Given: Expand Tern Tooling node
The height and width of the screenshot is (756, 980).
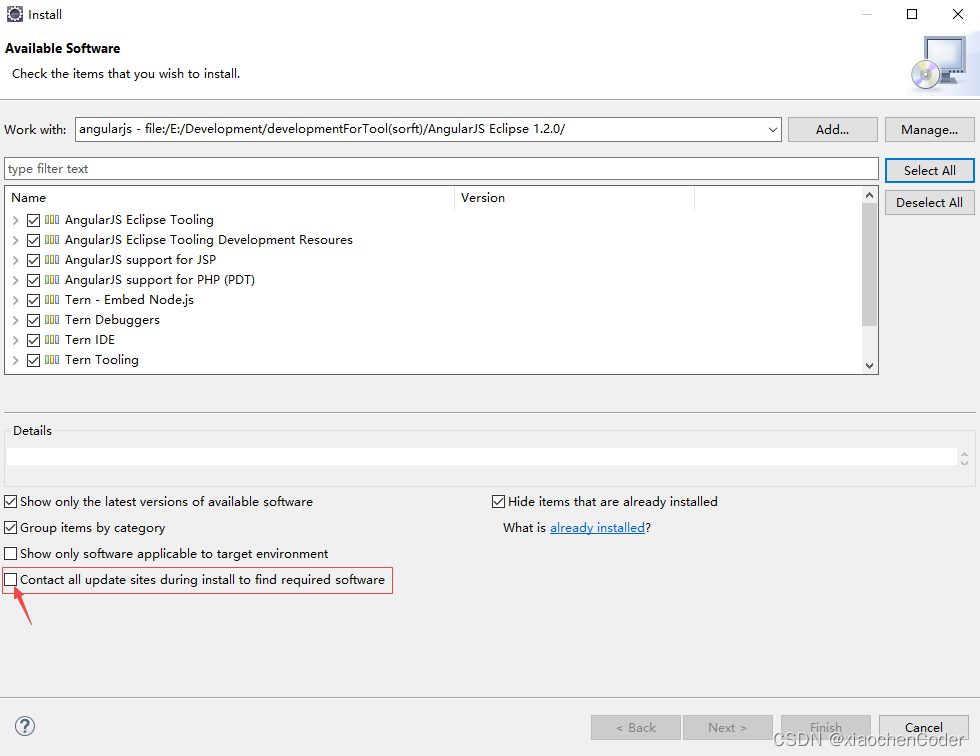Looking at the screenshot, I should [x=16, y=361].
